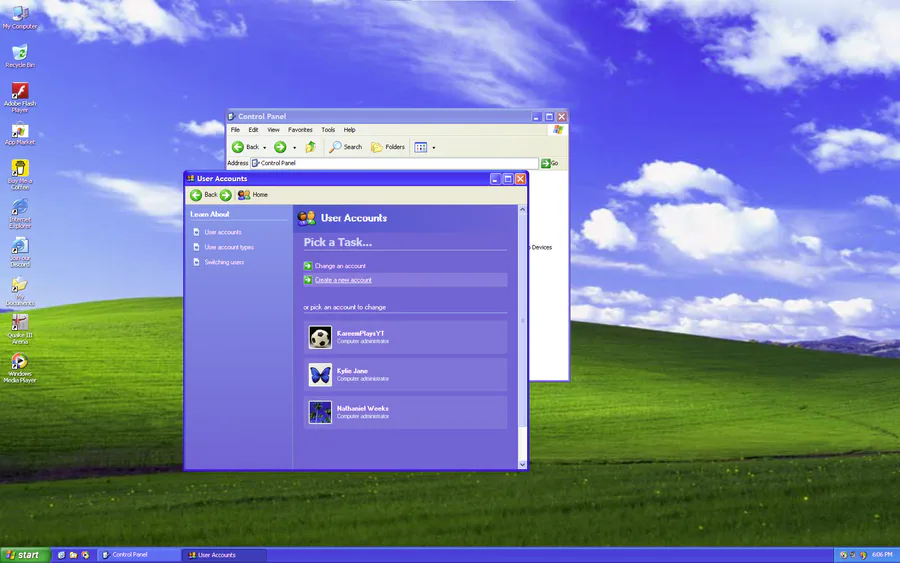Select the Buy Me a Coffee desktop icon
Image resolution: width=900 pixels, height=563 pixels.
[20, 174]
